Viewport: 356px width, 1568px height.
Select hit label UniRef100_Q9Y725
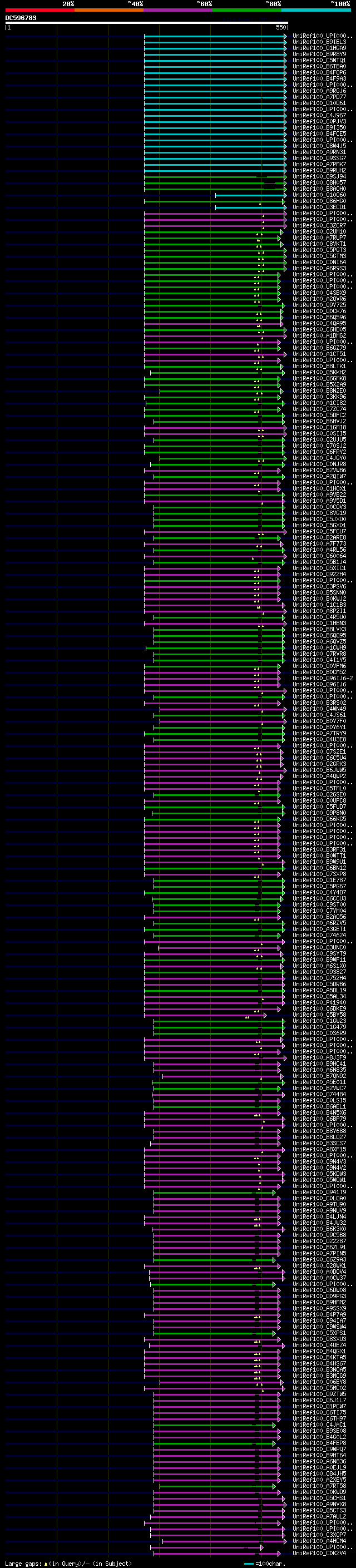pyautogui.click(x=319, y=305)
